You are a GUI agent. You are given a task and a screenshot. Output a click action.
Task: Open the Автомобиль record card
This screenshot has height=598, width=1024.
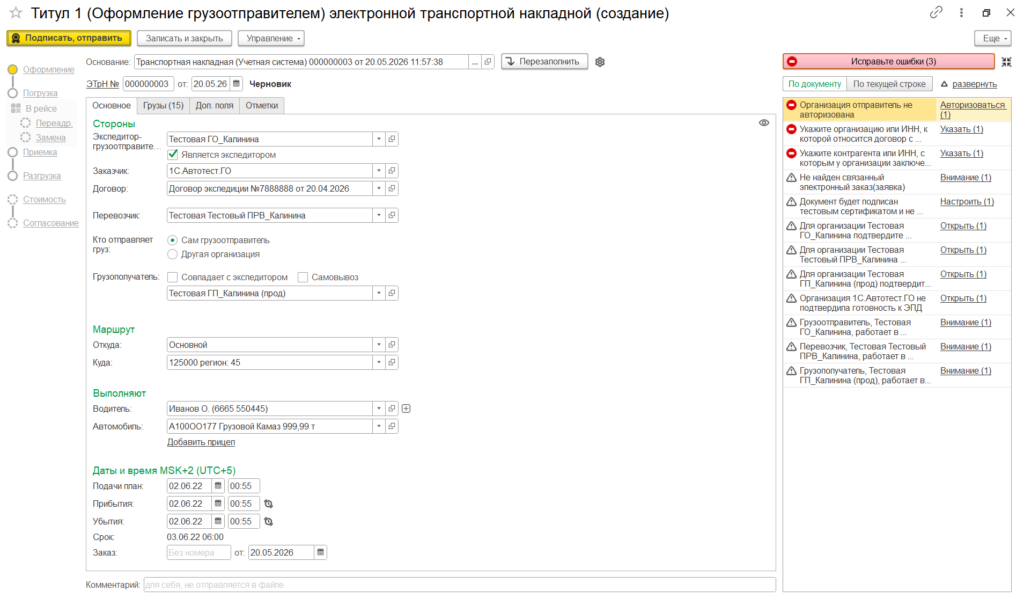(x=392, y=426)
